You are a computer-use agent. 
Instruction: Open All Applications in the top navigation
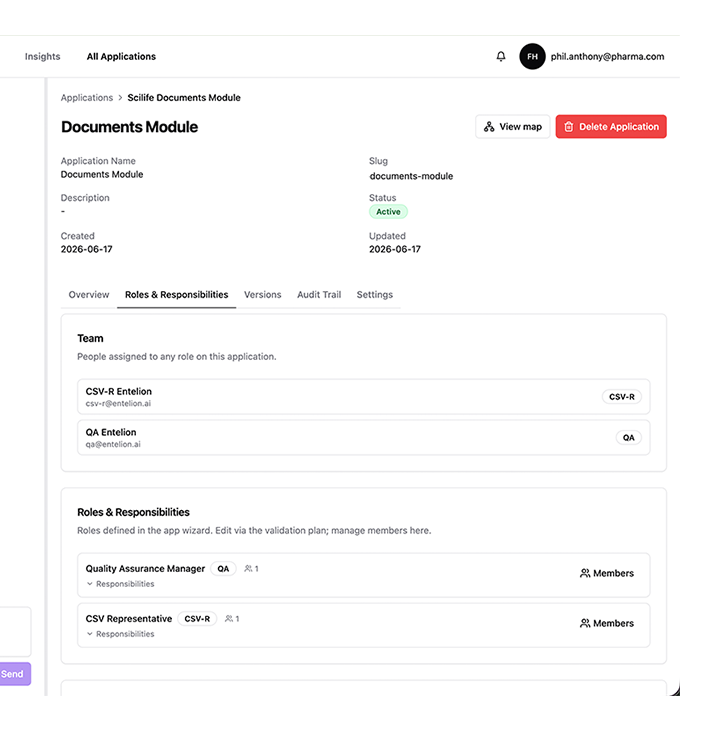pyautogui.click(x=121, y=56)
